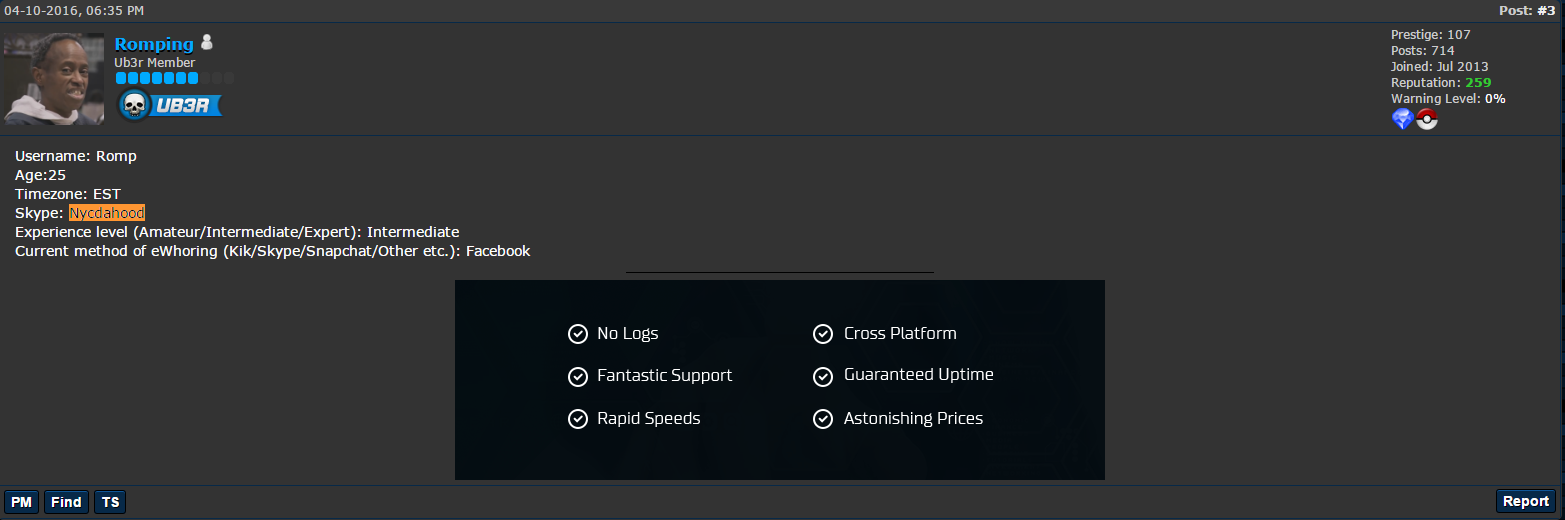Report this post using the Report button
The width and height of the screenshot is (1565, 520).
click(x=1526, y=502)
